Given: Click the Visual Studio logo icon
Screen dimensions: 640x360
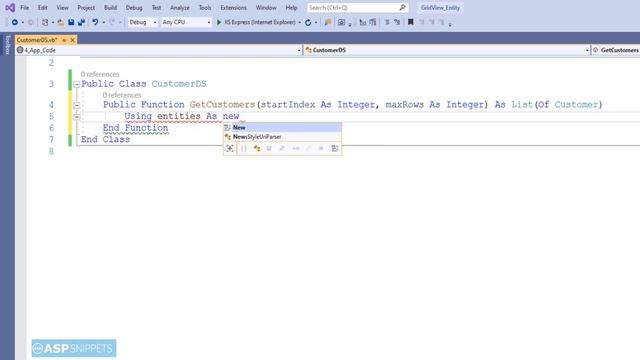Looking at the screenshot, I should click(10, 8).
